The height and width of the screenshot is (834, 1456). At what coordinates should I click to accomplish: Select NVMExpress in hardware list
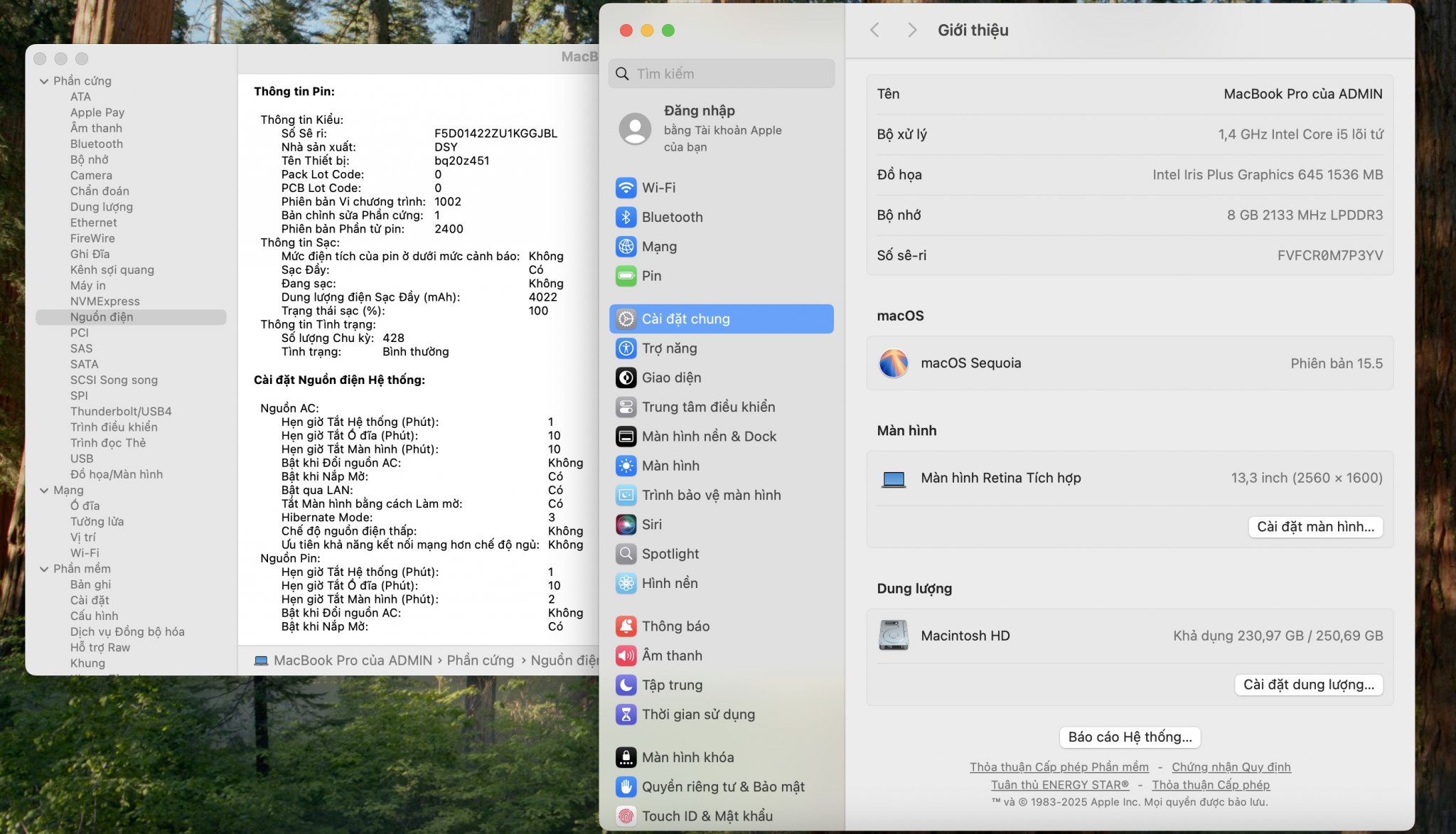(x=105, y=301)
